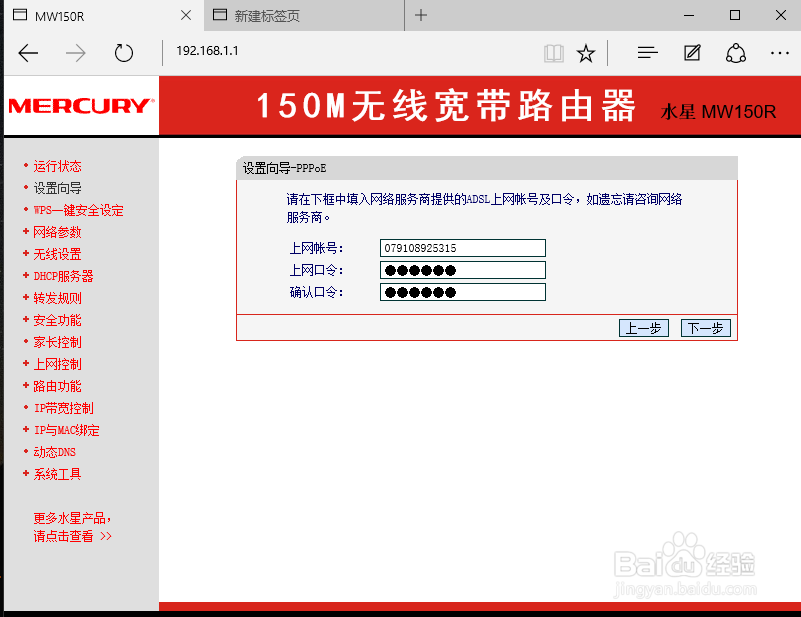
Task: Make a web note pen icon
Action: click(692, 52)
